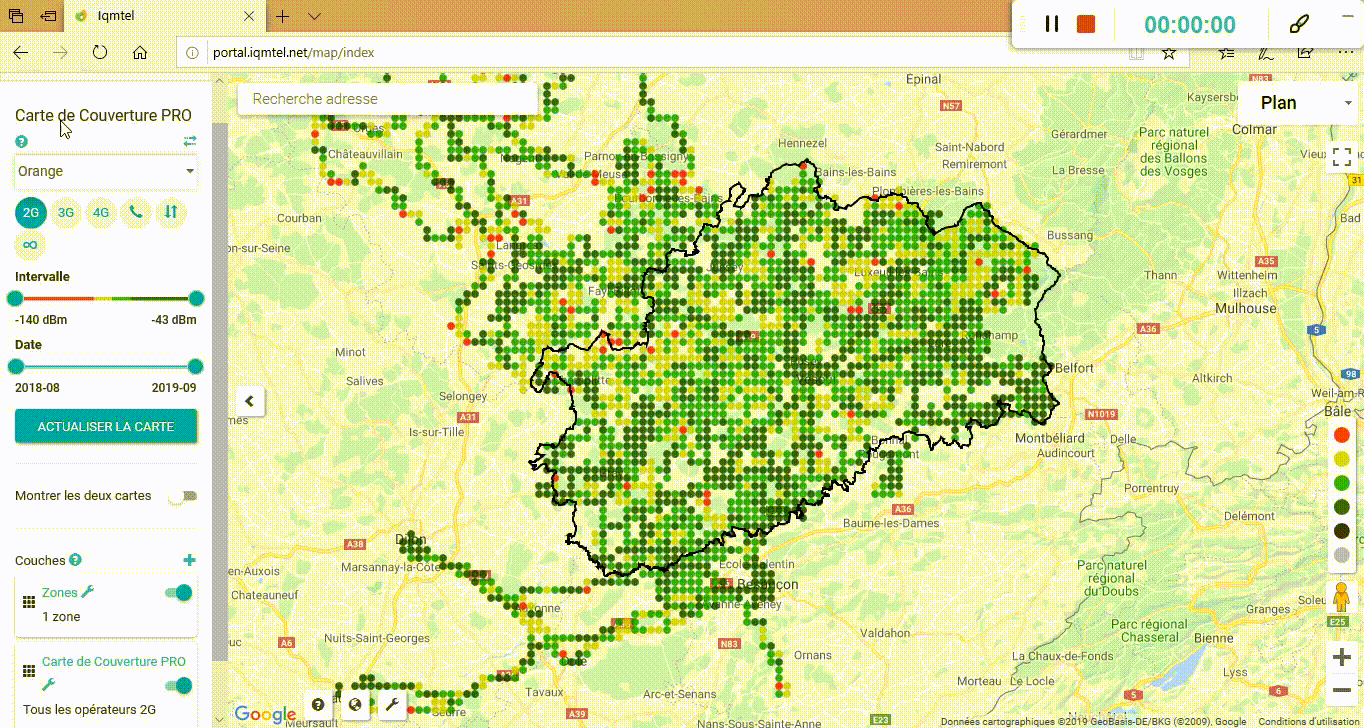
Task: Zoom out on the map
Action: [x=1341, y=691]
